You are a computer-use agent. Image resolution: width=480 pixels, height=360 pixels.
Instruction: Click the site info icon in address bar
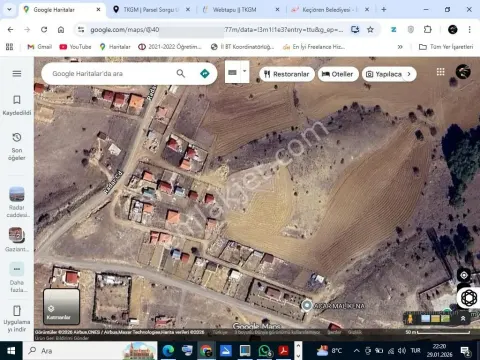click(81, 30)
